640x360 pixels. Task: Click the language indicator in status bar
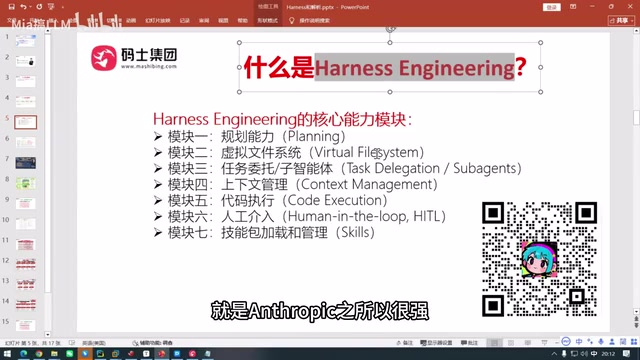pos(94,343)
